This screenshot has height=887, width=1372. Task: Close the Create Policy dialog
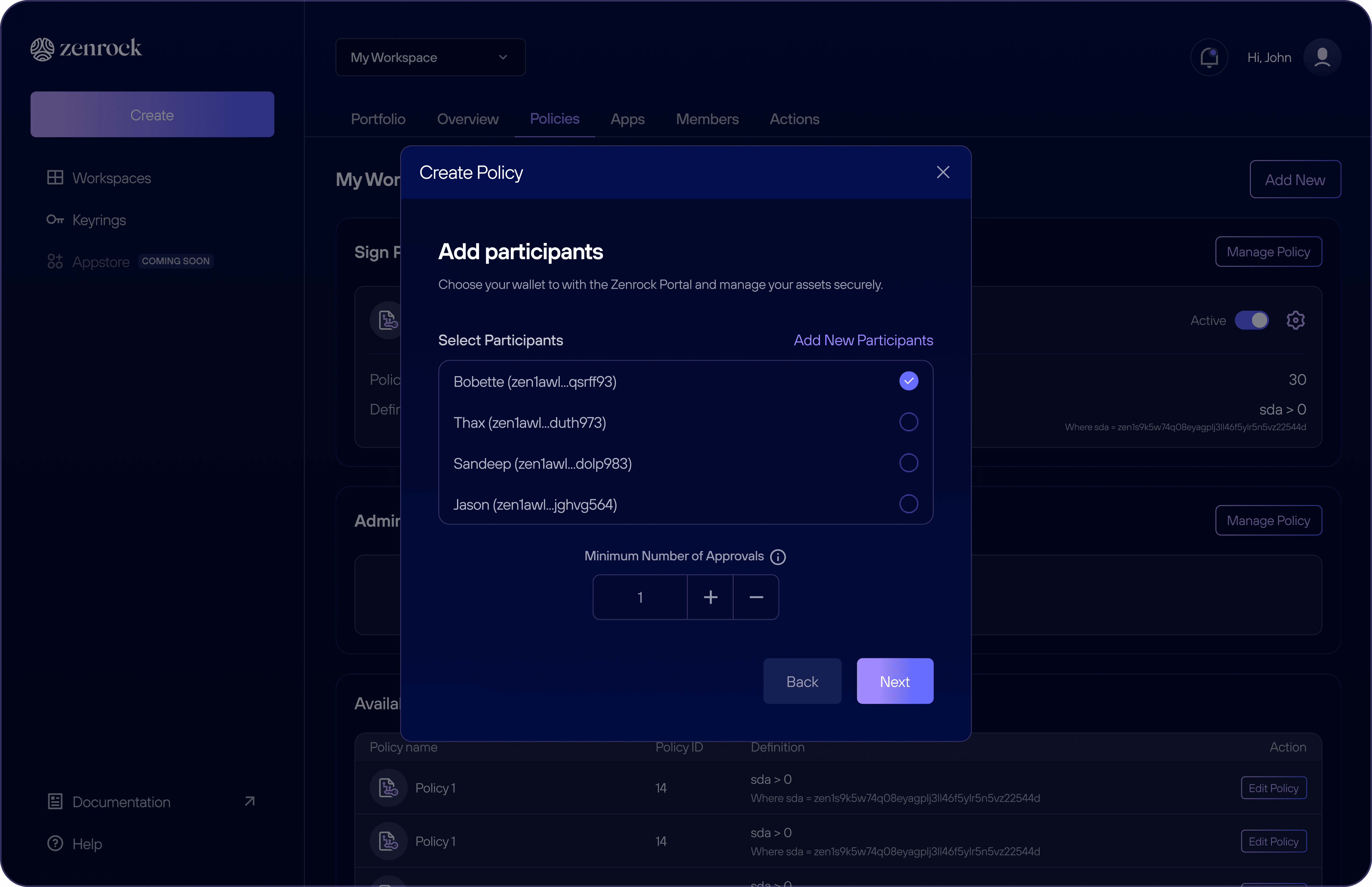(942, 172)
